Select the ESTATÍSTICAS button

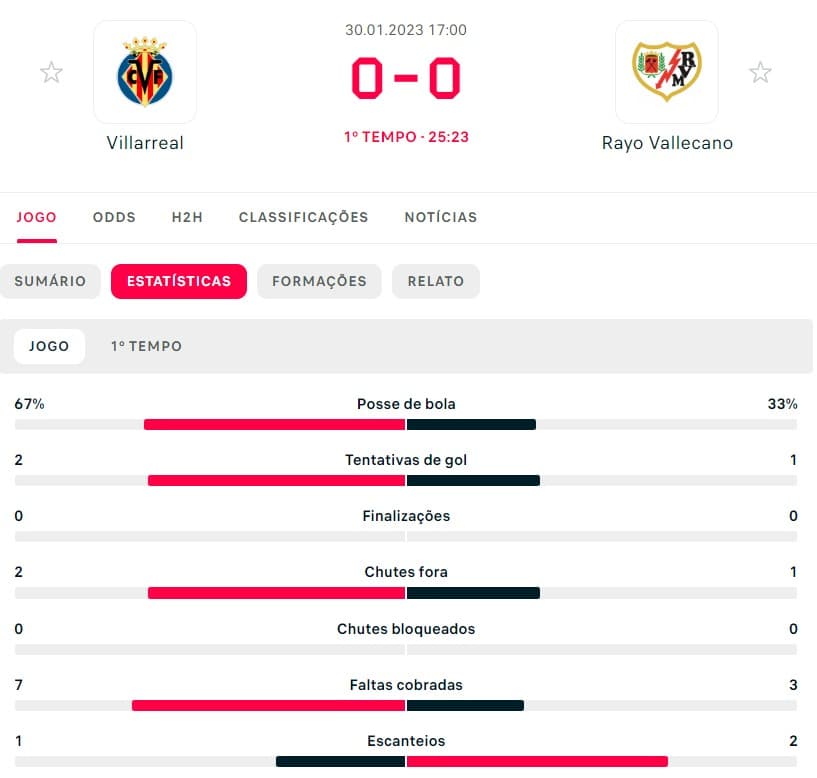tap(179, 281)
